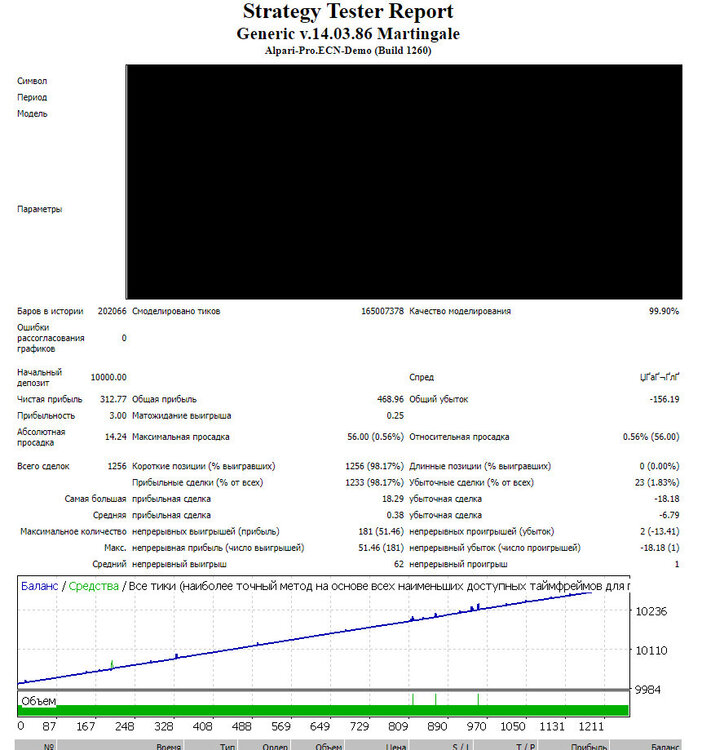Select short positions value '1256 (98.17%)'
Viewport: 702px width, 750px height.
[374, 466]
